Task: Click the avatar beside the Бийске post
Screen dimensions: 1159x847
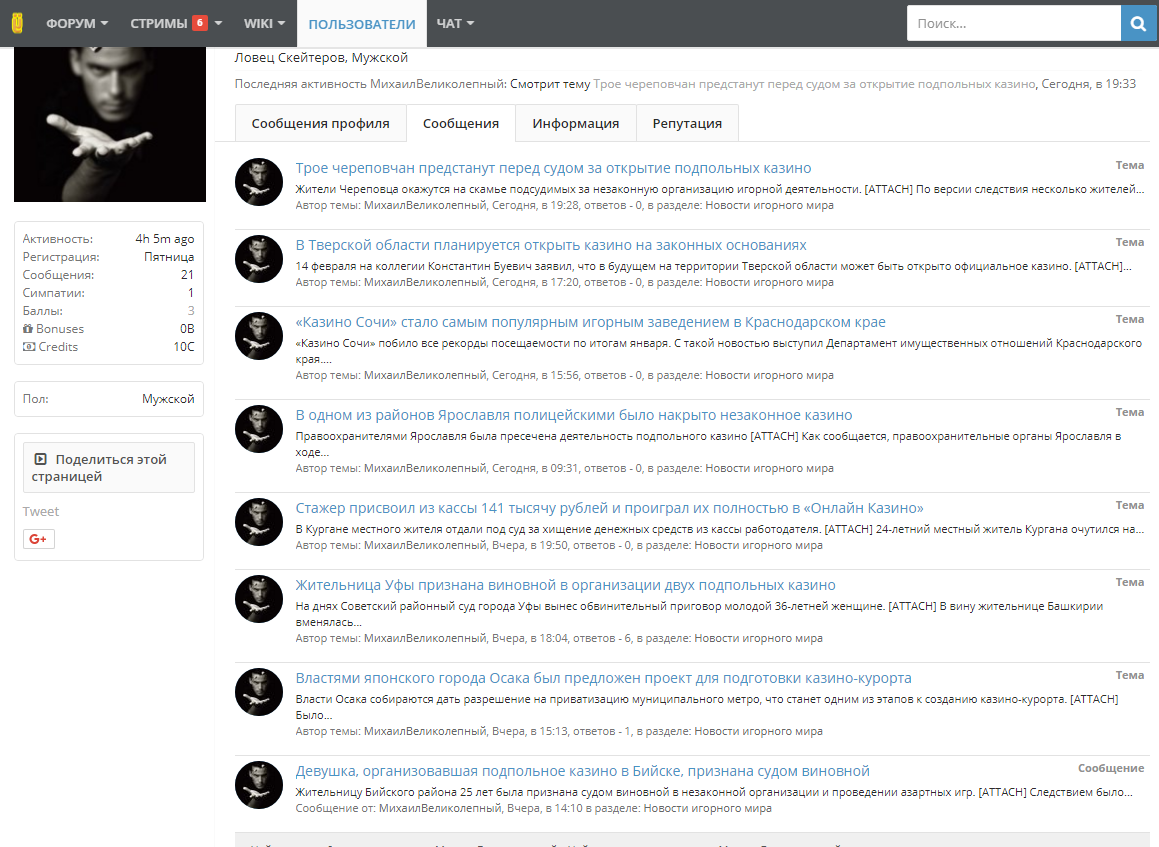Action: [x=259, y=785]
